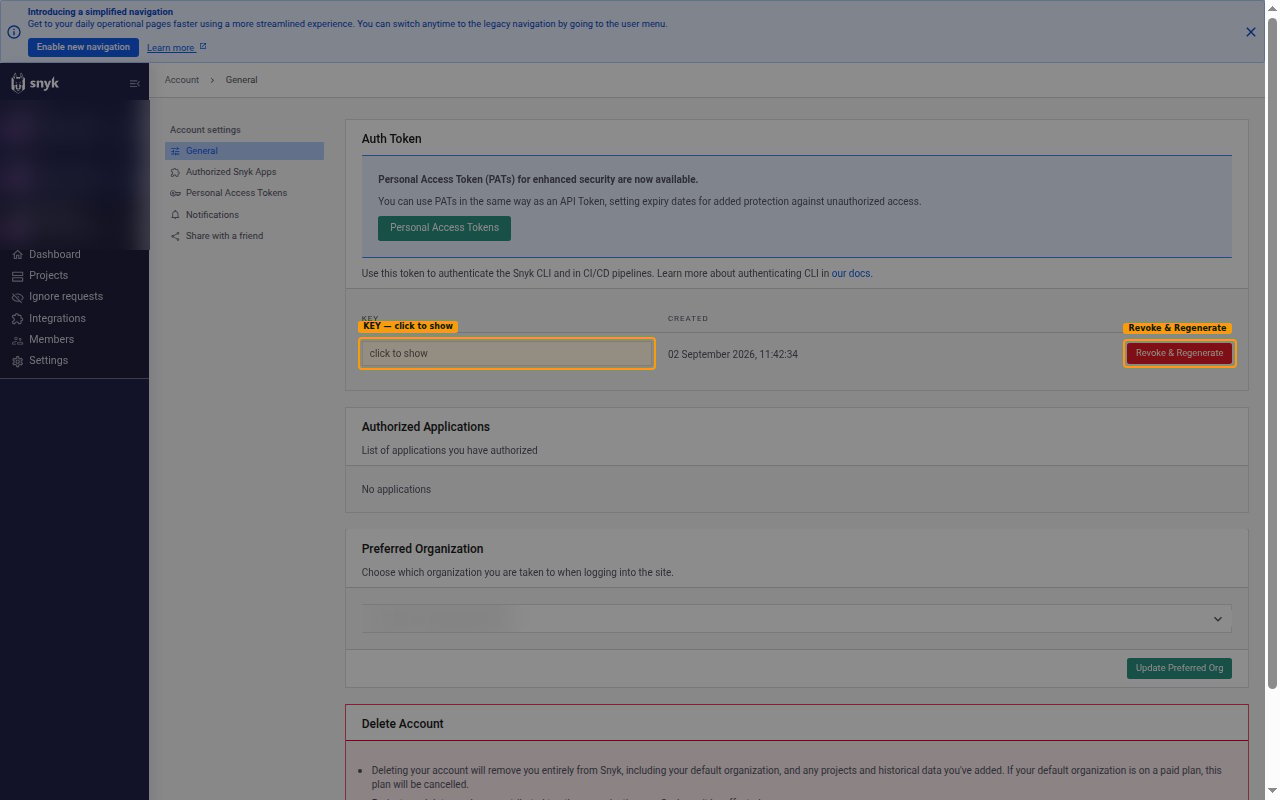The width and height of the screenshot is (1280, 800).
Task: Click the Delete Account heading
Action: coord(403,724)
